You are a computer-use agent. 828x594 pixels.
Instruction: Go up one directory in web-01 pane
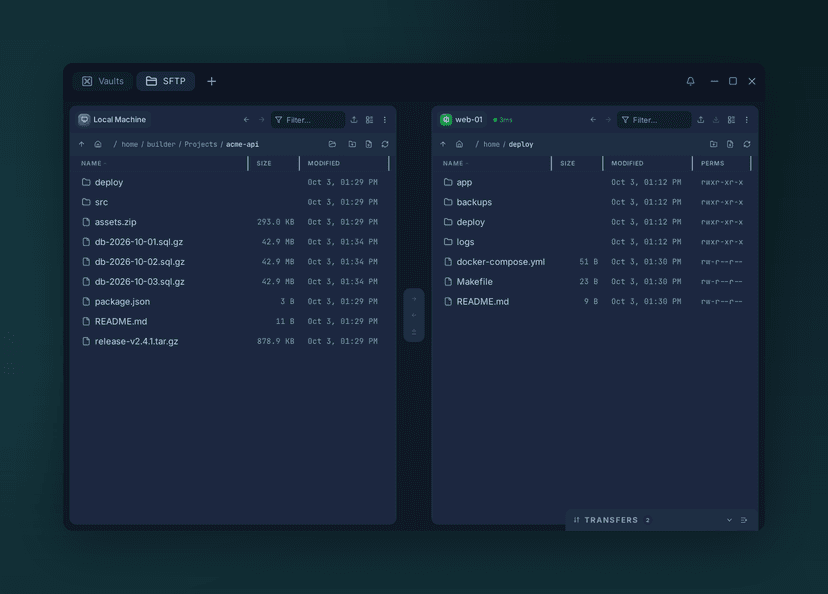pyautogui.click(x=443, y=144)
